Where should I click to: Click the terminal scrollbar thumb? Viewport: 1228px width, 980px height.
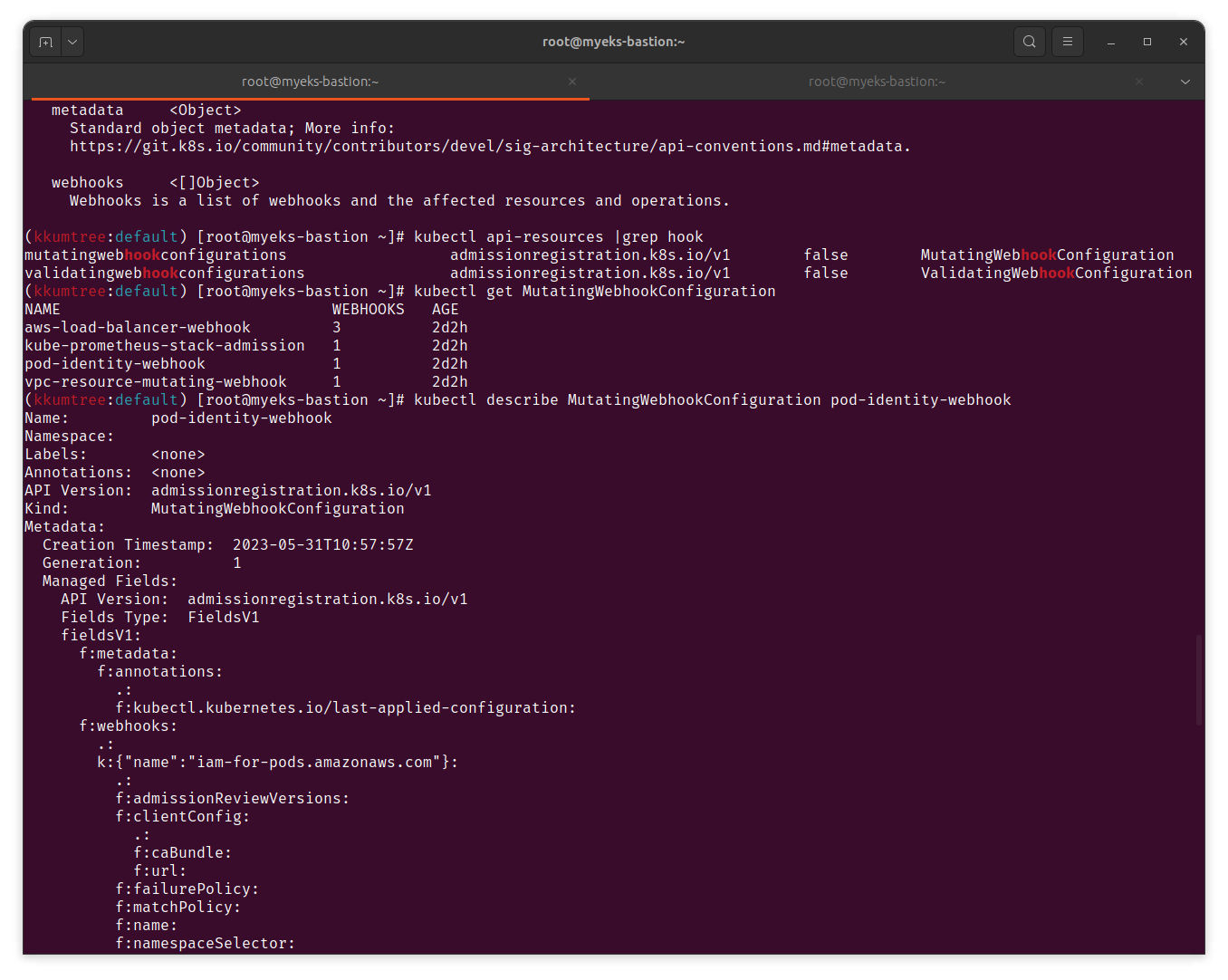(1199, 680)
